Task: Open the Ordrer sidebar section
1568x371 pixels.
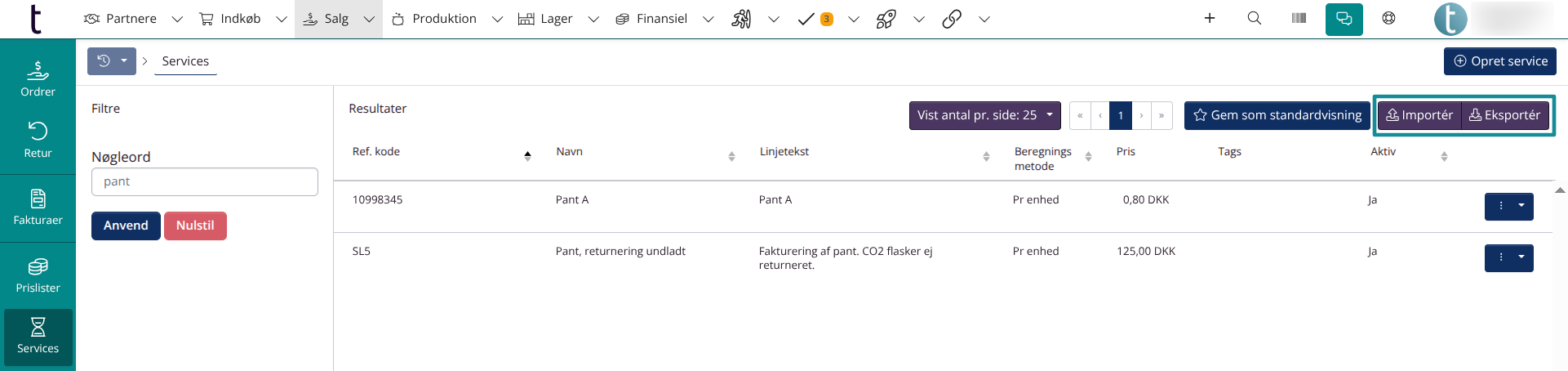Action: [x=38, y=79]
